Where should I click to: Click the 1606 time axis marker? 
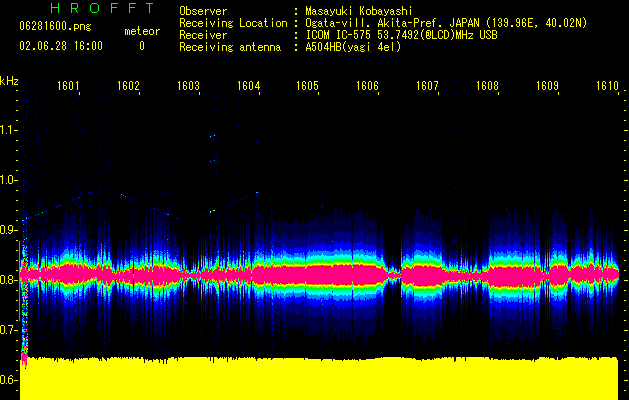tap(368, 86)
